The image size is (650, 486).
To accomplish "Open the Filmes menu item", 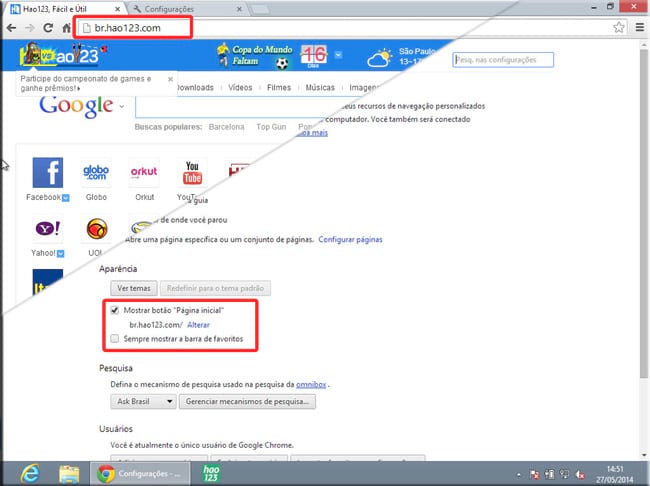I will pos(279,87).
